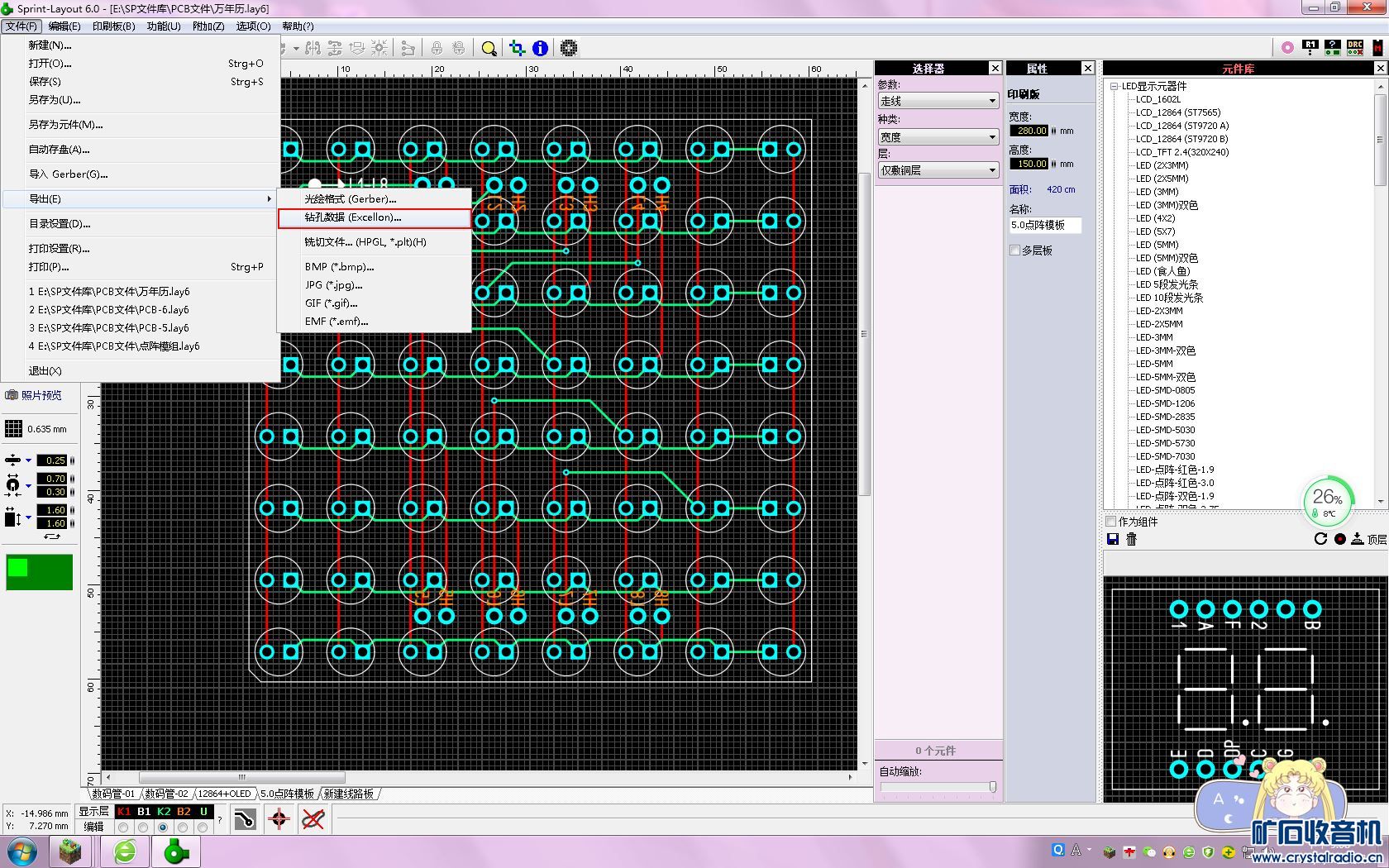The height and width of the screenshot is (868, 1389).
Task: Click the 照片预览 photo preview button
Action: [x=34, y=395]
